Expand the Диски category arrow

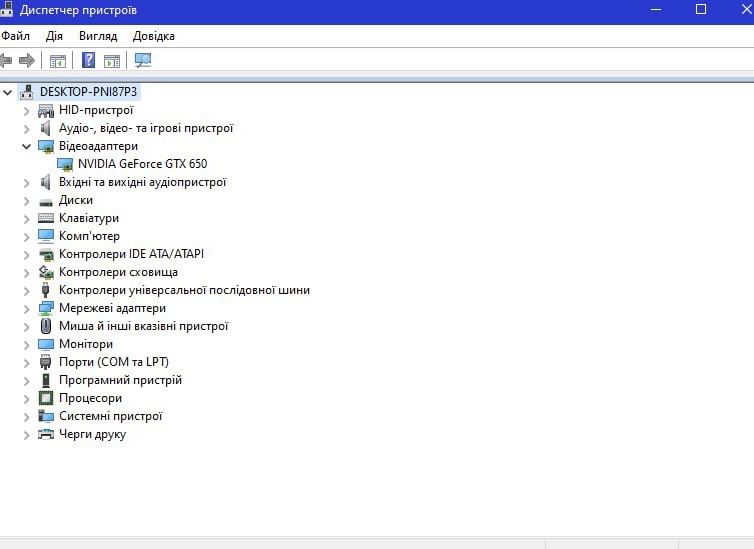coord(26,201)
